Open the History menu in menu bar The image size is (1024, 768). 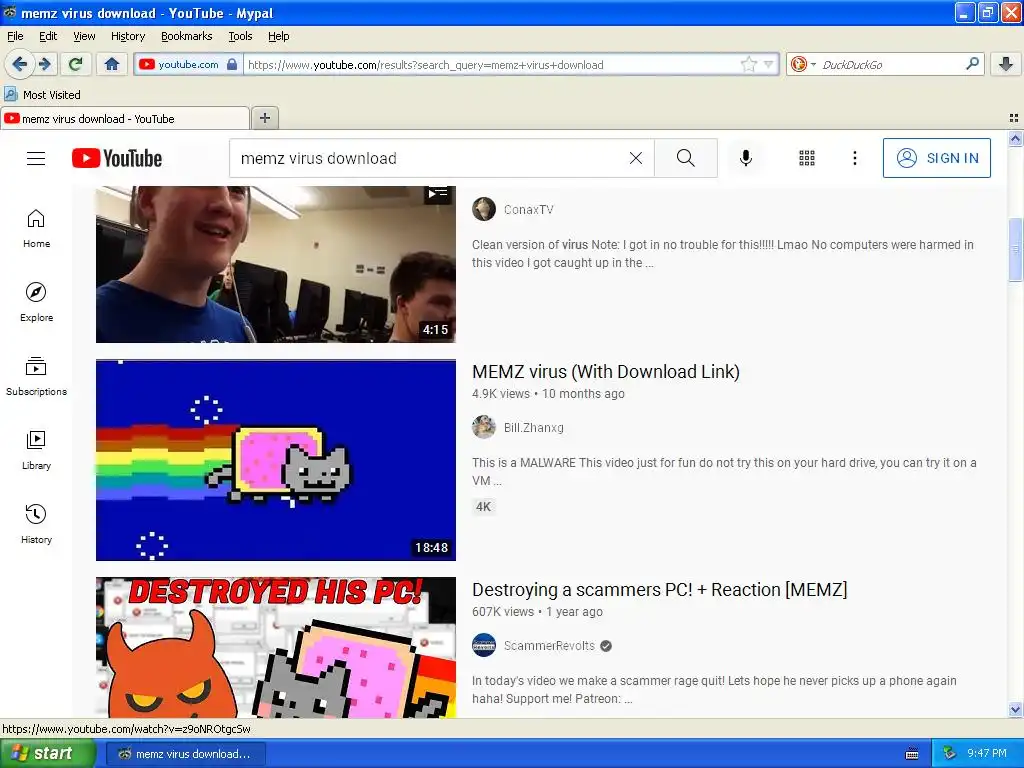[127, 36]
